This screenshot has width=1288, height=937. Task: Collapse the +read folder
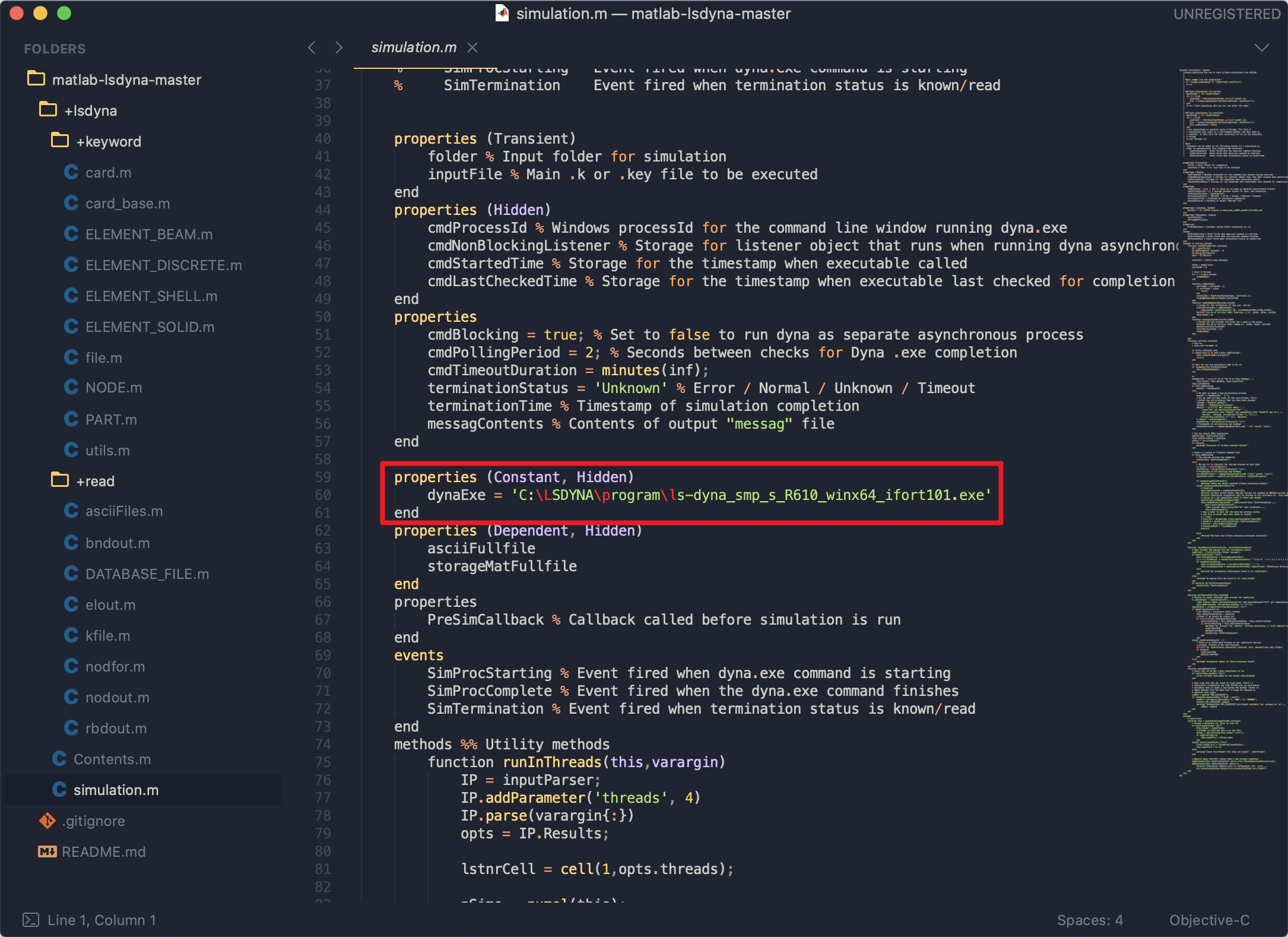click(x=60, y=480)
